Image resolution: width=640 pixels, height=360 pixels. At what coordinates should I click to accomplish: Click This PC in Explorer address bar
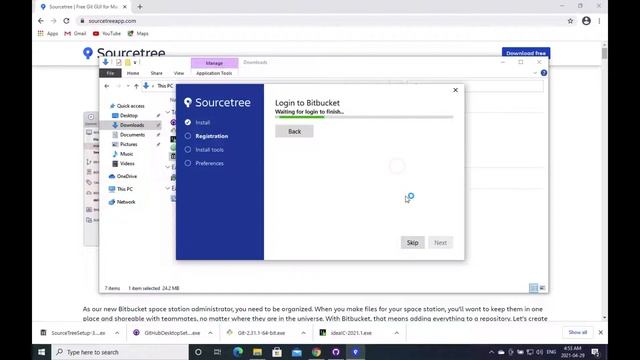[165, 86]
